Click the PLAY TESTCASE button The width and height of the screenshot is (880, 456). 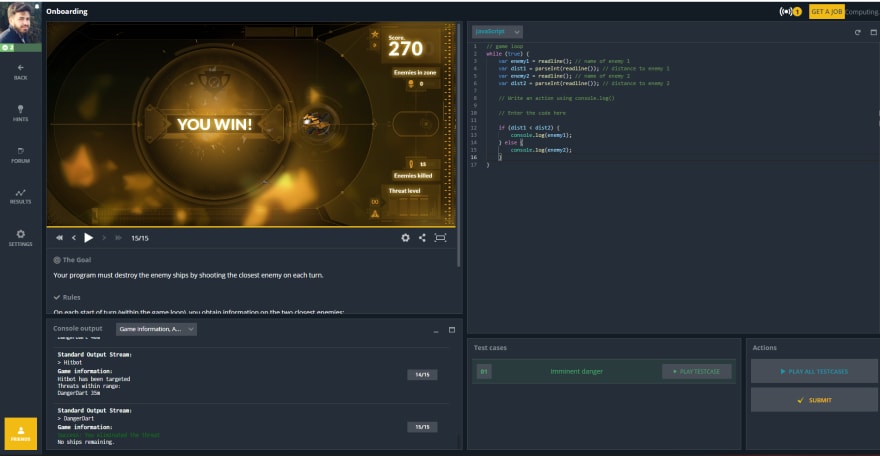point(696,371)
